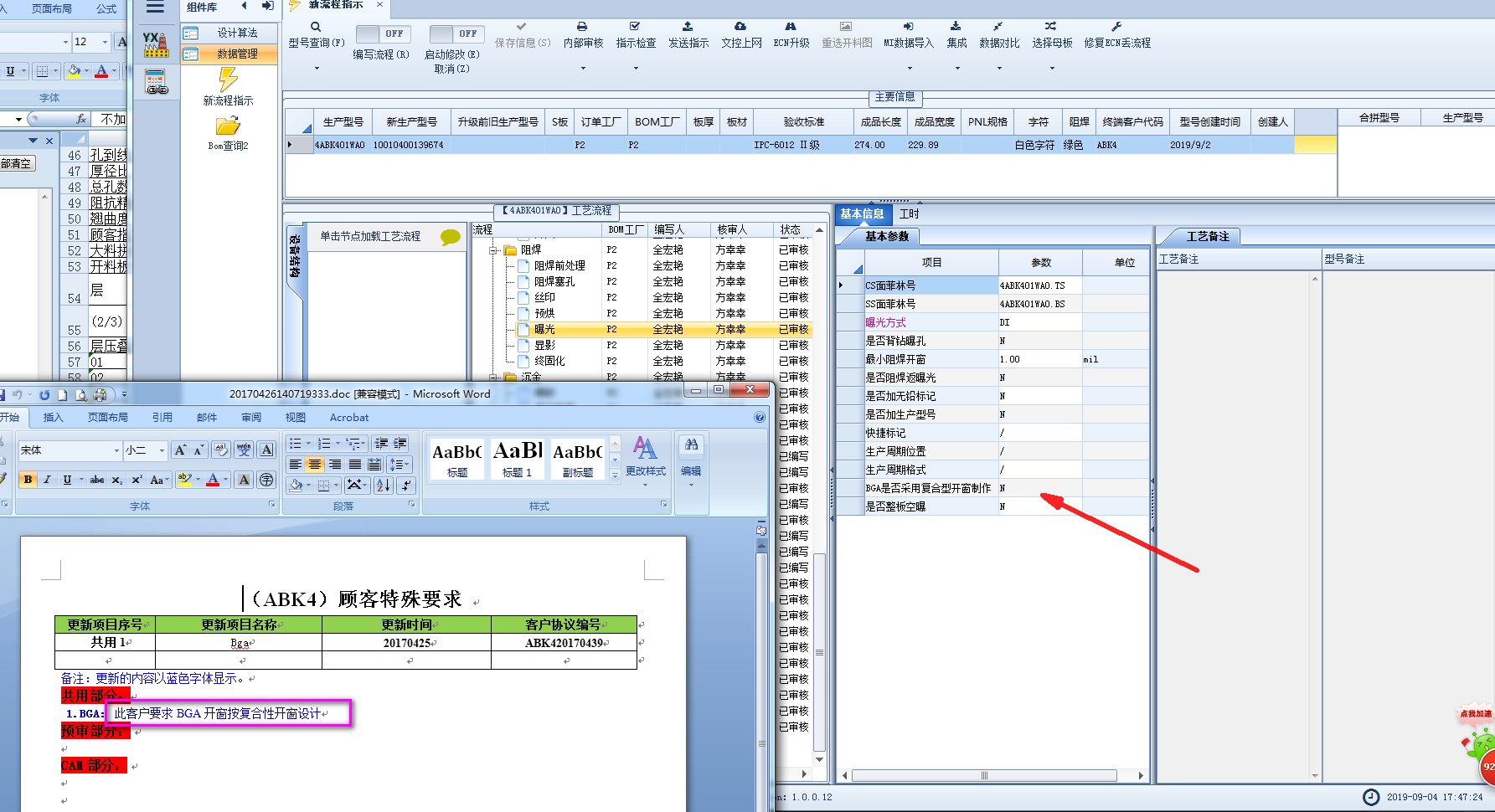Screen dimensions: 1495x812
Task: Enable center alignment in Word
Action: click(x=315, y=465)
